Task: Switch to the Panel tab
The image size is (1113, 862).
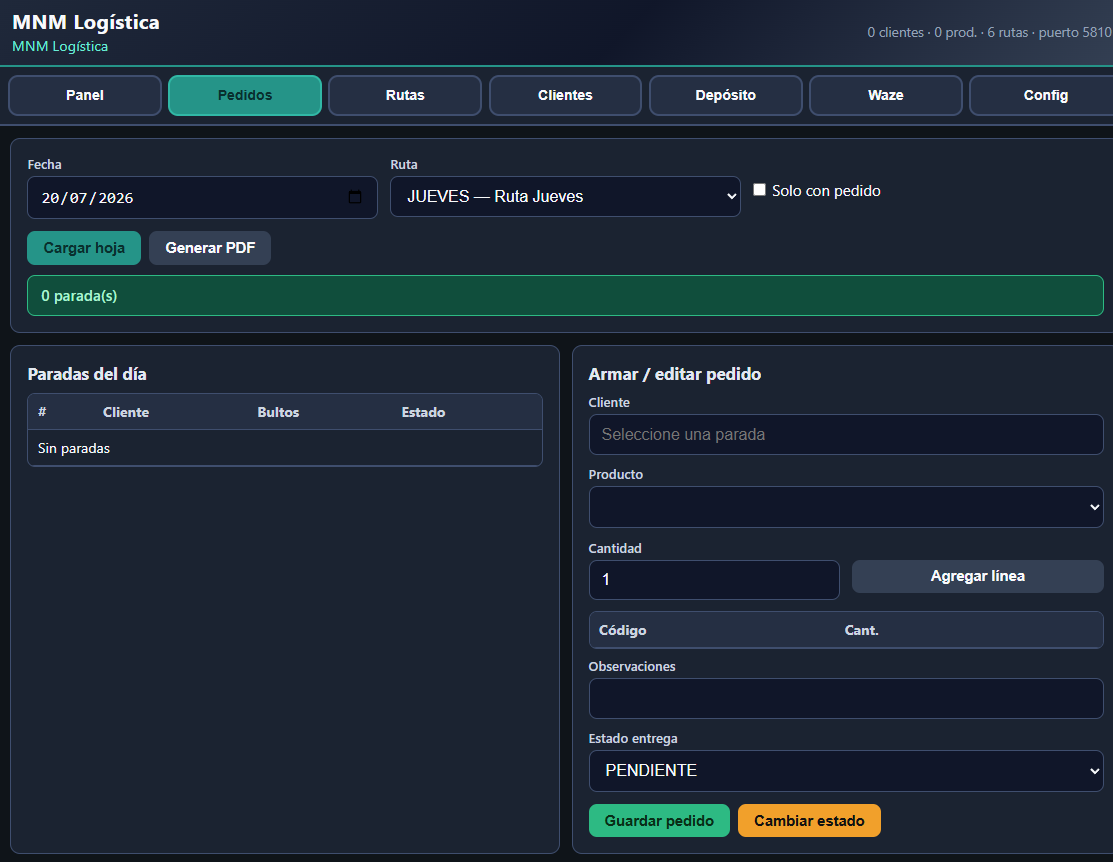Action: pos(85,95)
